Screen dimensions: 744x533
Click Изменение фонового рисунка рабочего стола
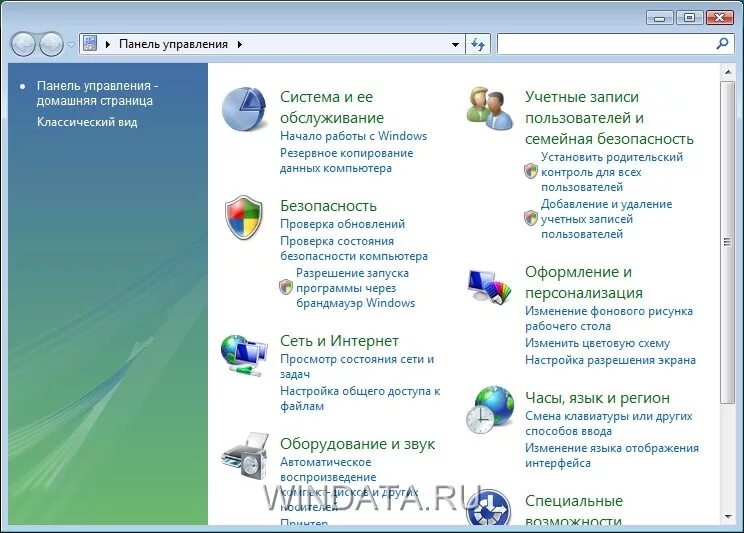tap(609, 318)
